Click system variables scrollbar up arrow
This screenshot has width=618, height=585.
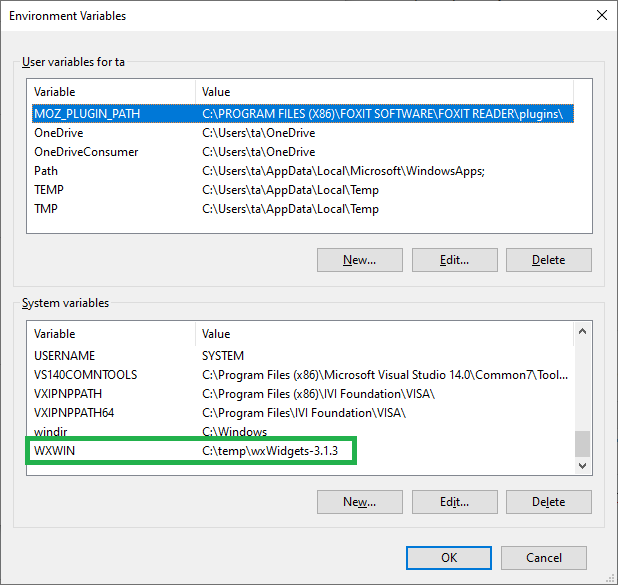583,331
